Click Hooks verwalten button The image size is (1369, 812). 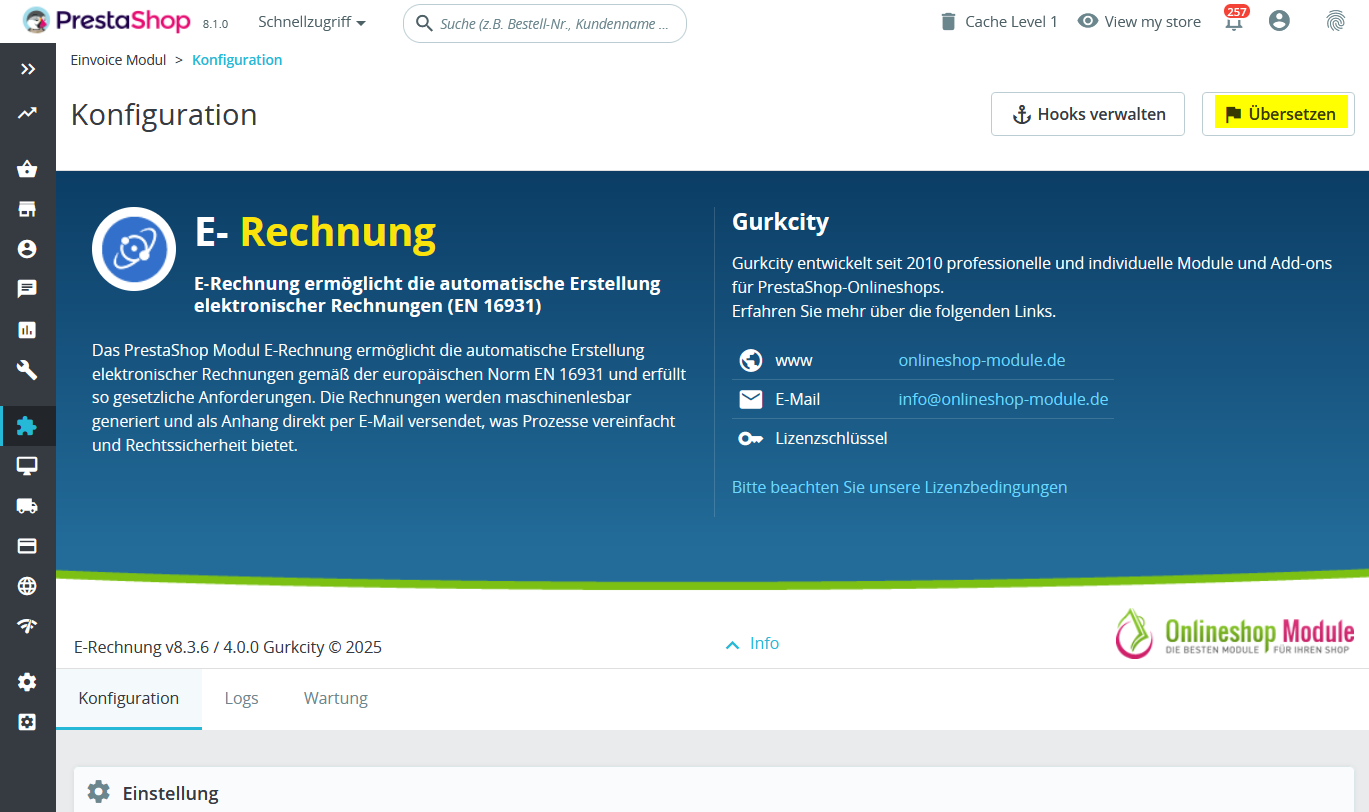pos(1088,114)
